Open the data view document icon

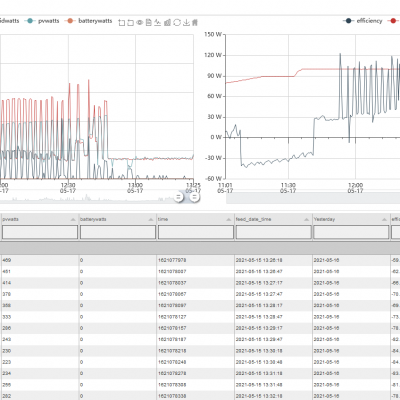pos(149,22)
